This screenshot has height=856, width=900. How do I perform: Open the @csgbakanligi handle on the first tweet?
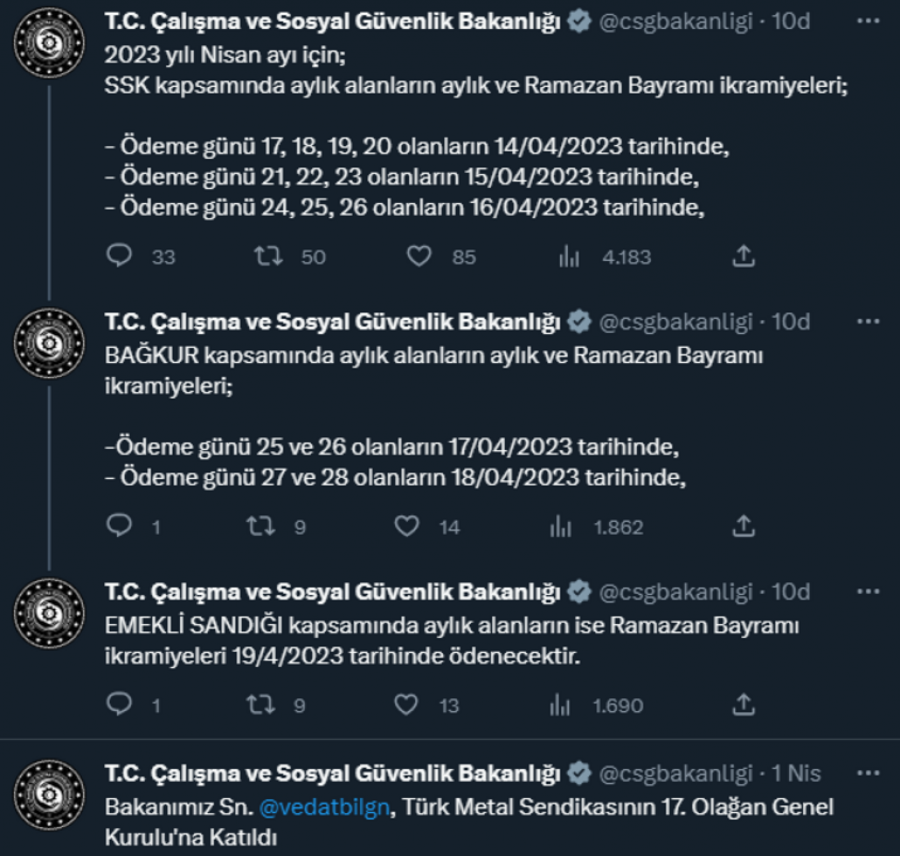[675, 22]
